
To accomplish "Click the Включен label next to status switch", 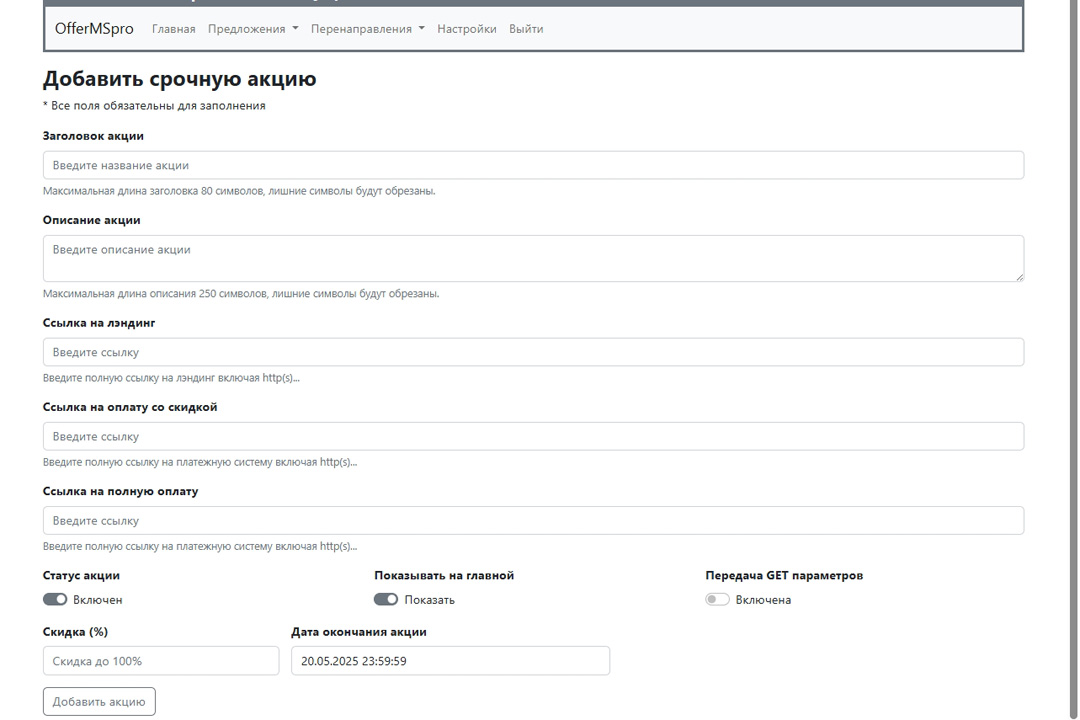I will pyautogui.click(x=98, y=600).
